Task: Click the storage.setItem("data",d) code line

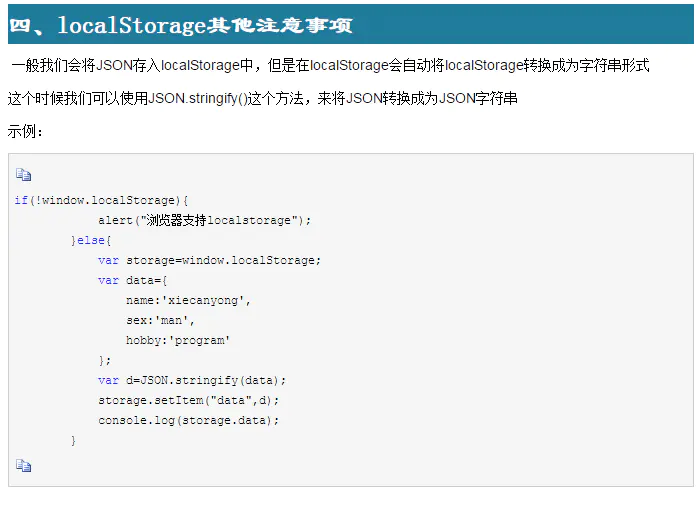Action: (189, 400)
